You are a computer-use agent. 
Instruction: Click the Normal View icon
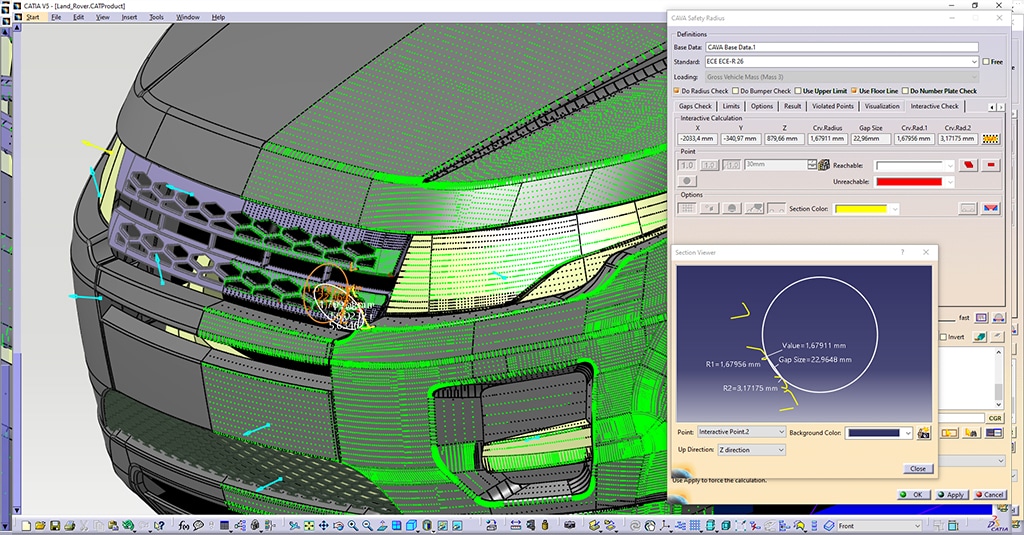(x=382, y=526)
